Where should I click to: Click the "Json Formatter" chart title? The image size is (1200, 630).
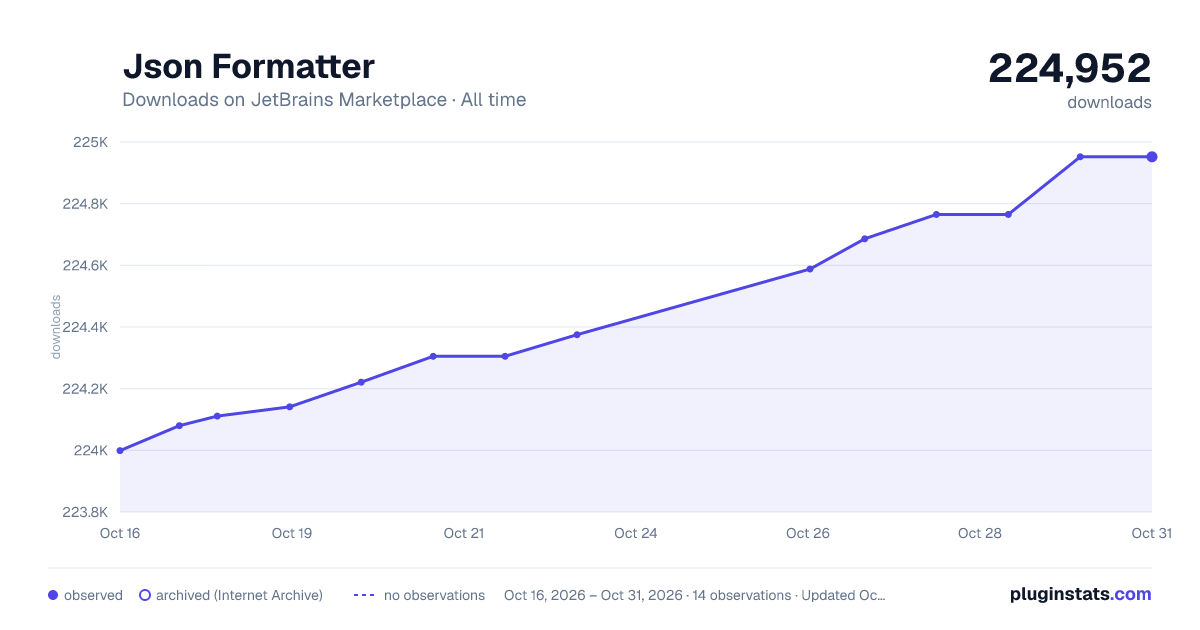pyautogui.click(x=248, y=66)
